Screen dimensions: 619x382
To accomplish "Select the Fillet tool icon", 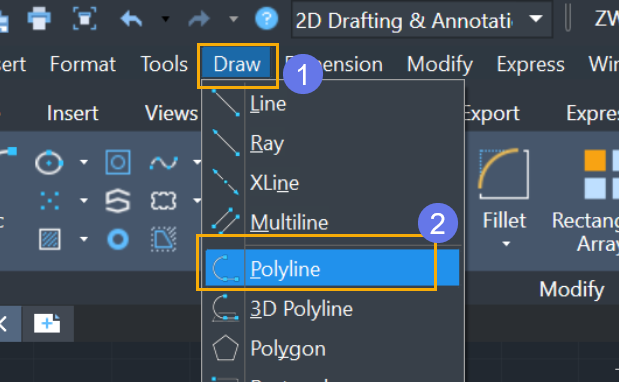I will (504, 174).
